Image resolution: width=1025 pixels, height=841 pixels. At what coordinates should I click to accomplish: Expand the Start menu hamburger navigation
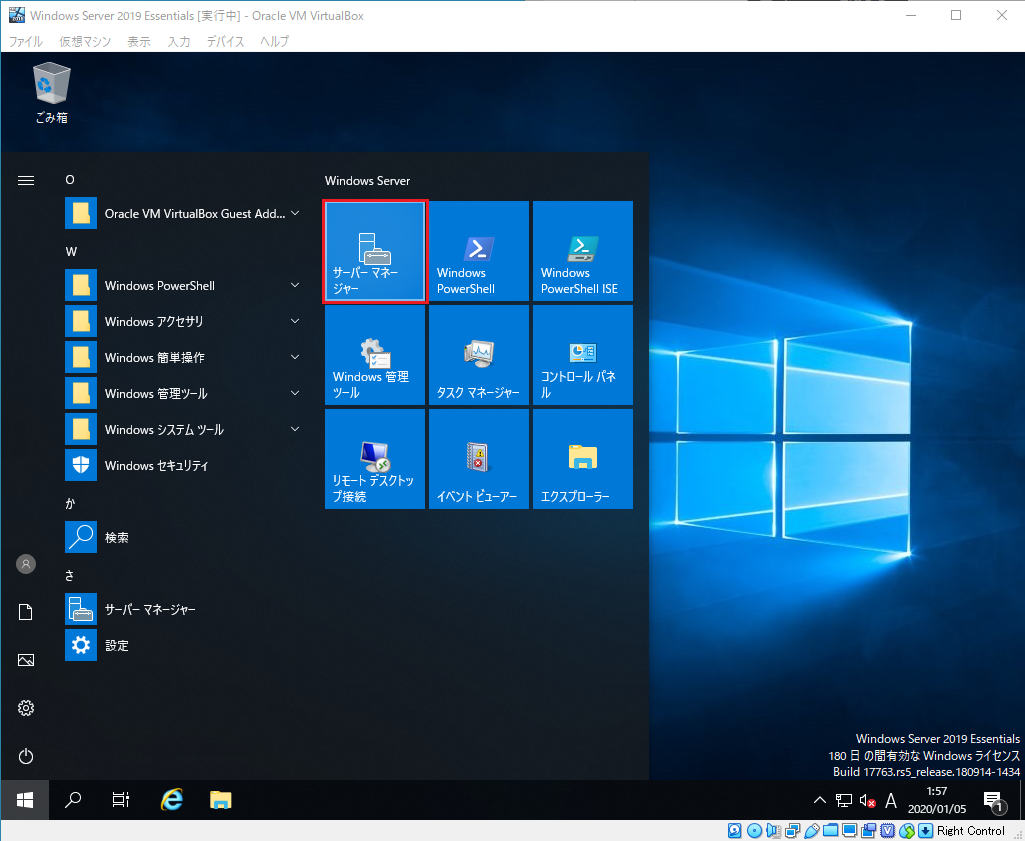(25, 180)
